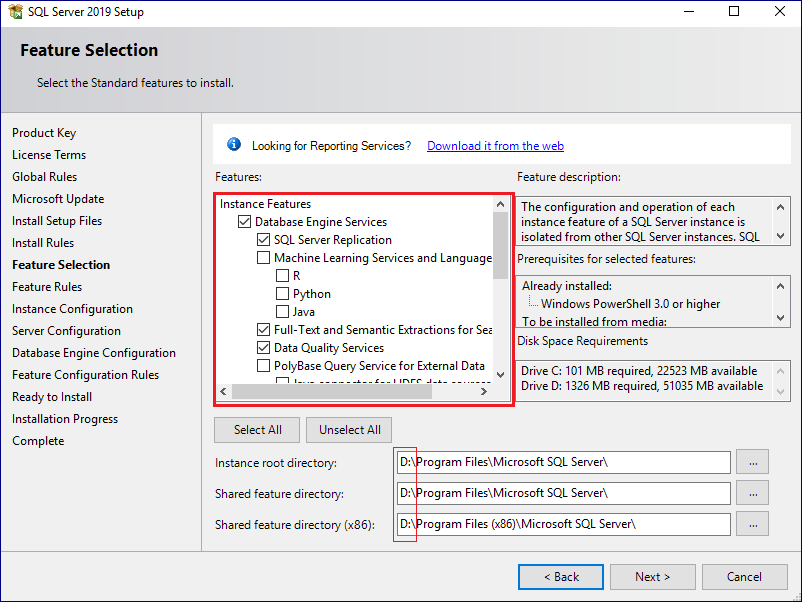Click the blue information icon beside Reporting Services

tap(234, 145)
